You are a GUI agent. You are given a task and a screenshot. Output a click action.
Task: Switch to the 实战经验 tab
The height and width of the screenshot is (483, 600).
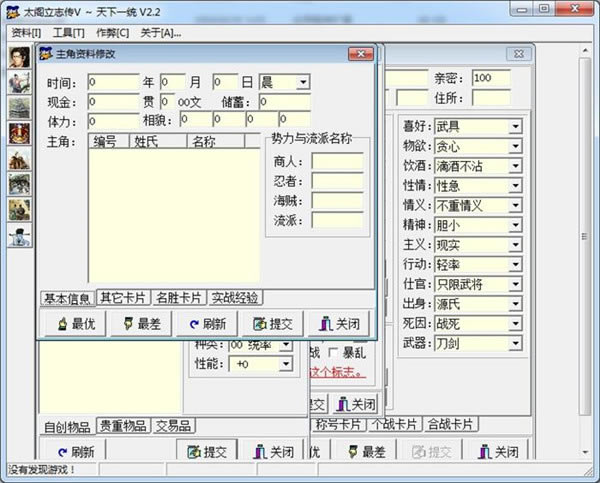235,298
